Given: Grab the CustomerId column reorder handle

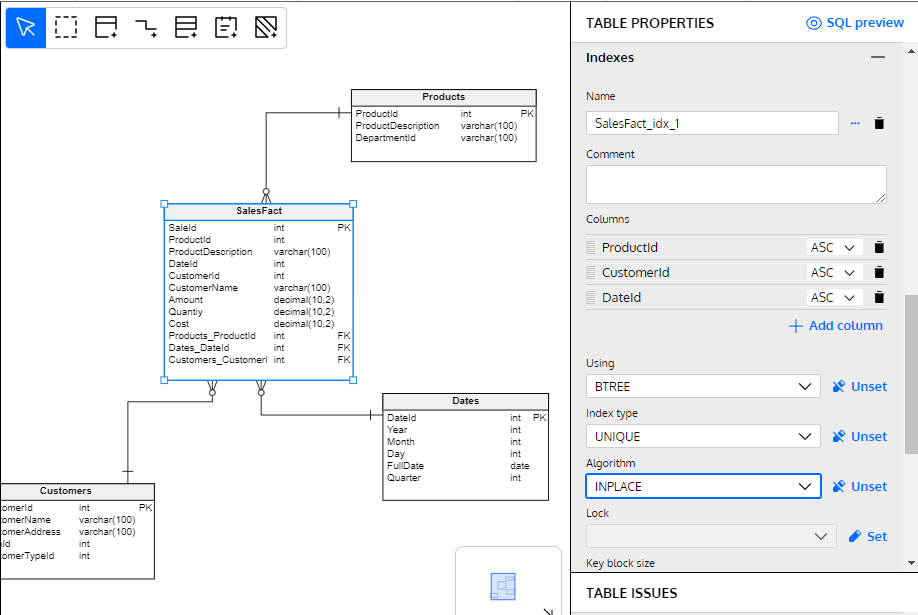Looking at the screenshot, I should (591, 272).
